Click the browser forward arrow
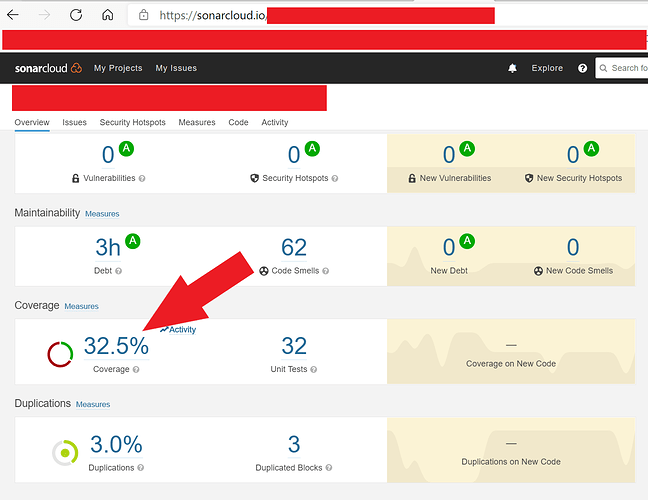 coord(44,15)
